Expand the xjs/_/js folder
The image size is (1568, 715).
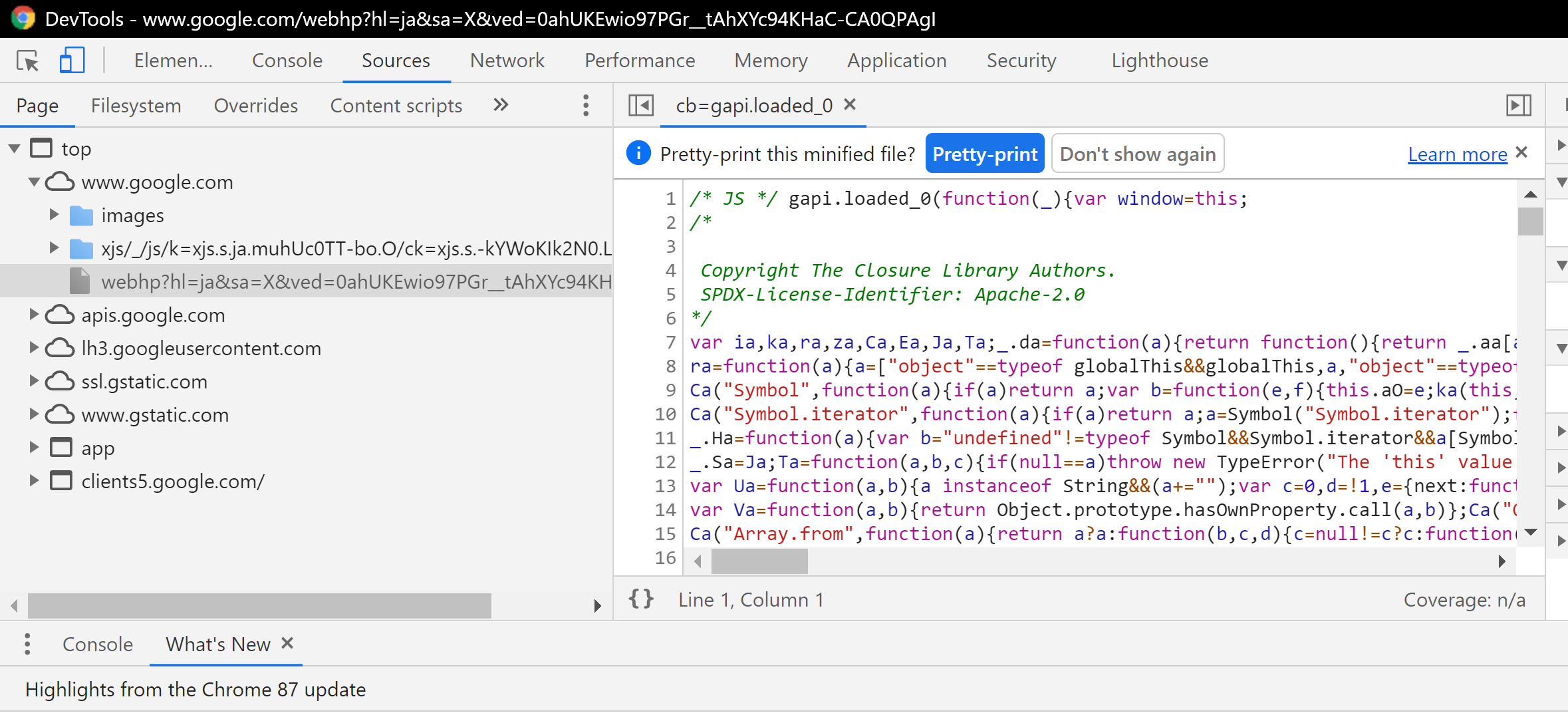pyautogui.click(x=54, y=248)
